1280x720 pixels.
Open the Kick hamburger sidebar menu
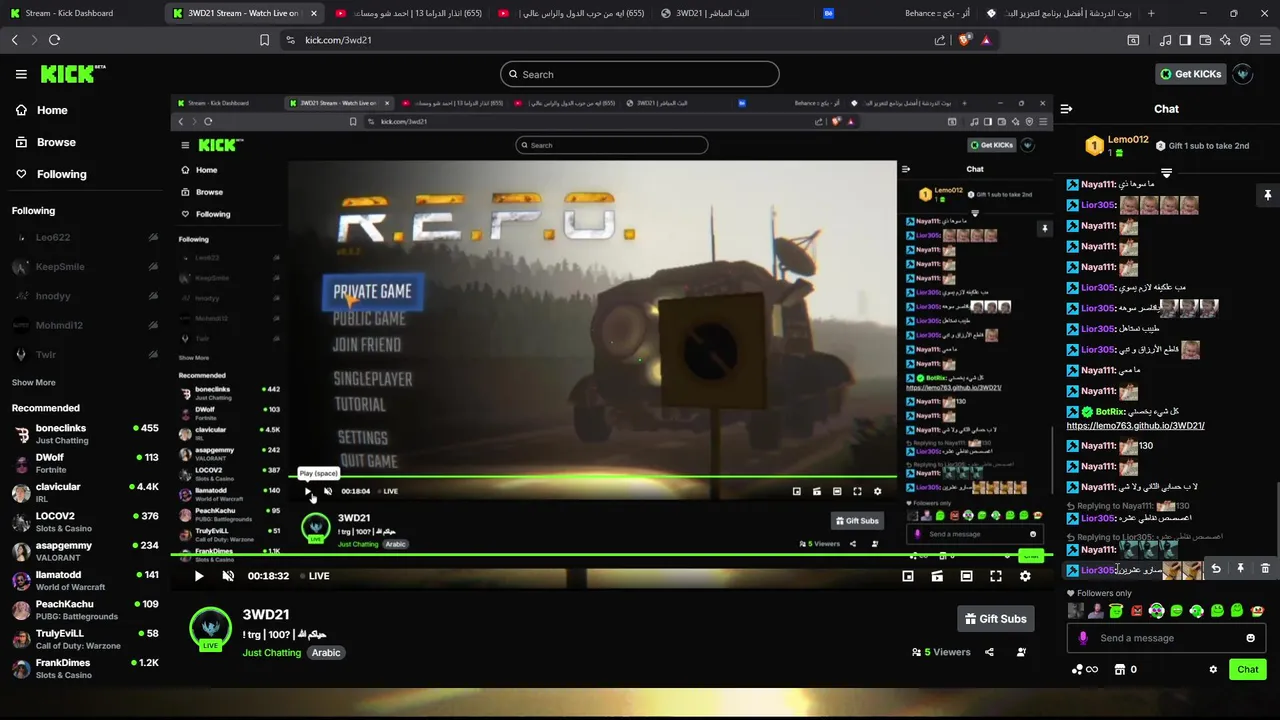point(21,74)
